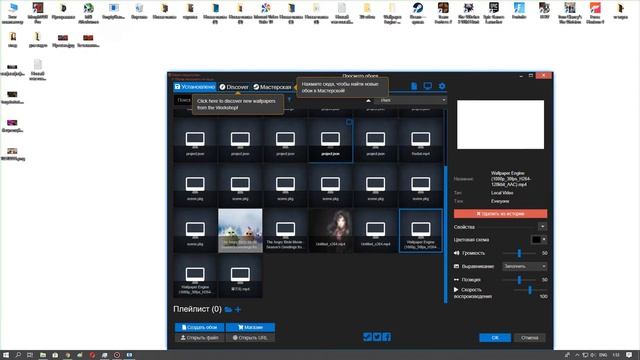Open Task View on the taskbar
The width and height of the screenshot is (640, 360).
coord(30,355)
